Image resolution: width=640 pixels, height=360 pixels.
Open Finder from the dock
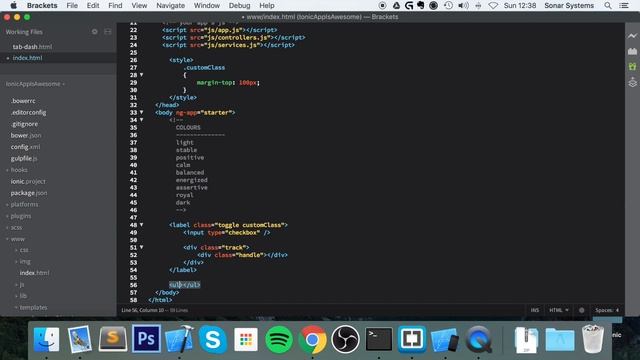[47, 339]
